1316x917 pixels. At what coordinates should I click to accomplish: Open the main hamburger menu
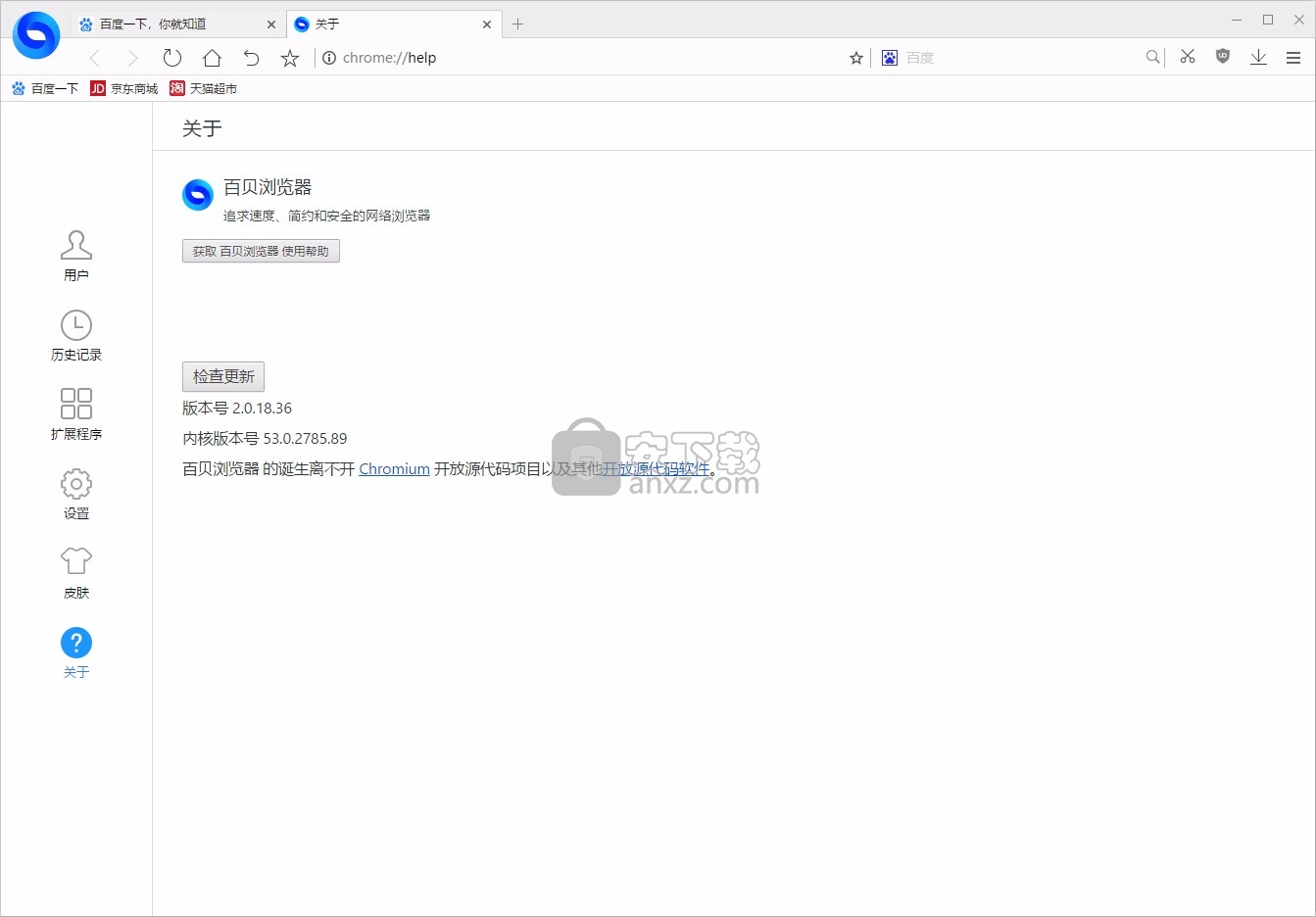1293,58
